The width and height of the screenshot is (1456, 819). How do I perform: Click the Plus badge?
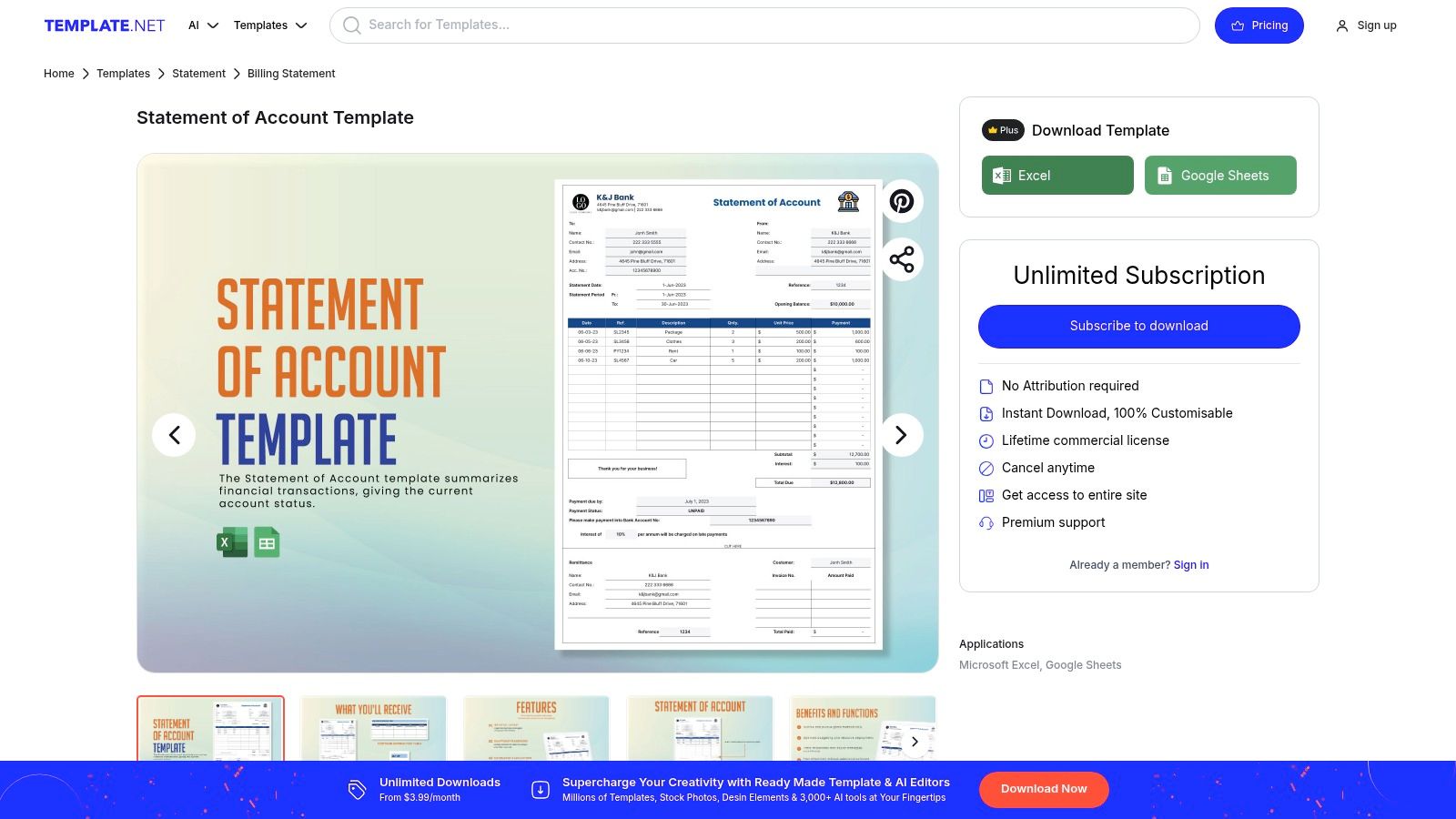[1003, 130]
